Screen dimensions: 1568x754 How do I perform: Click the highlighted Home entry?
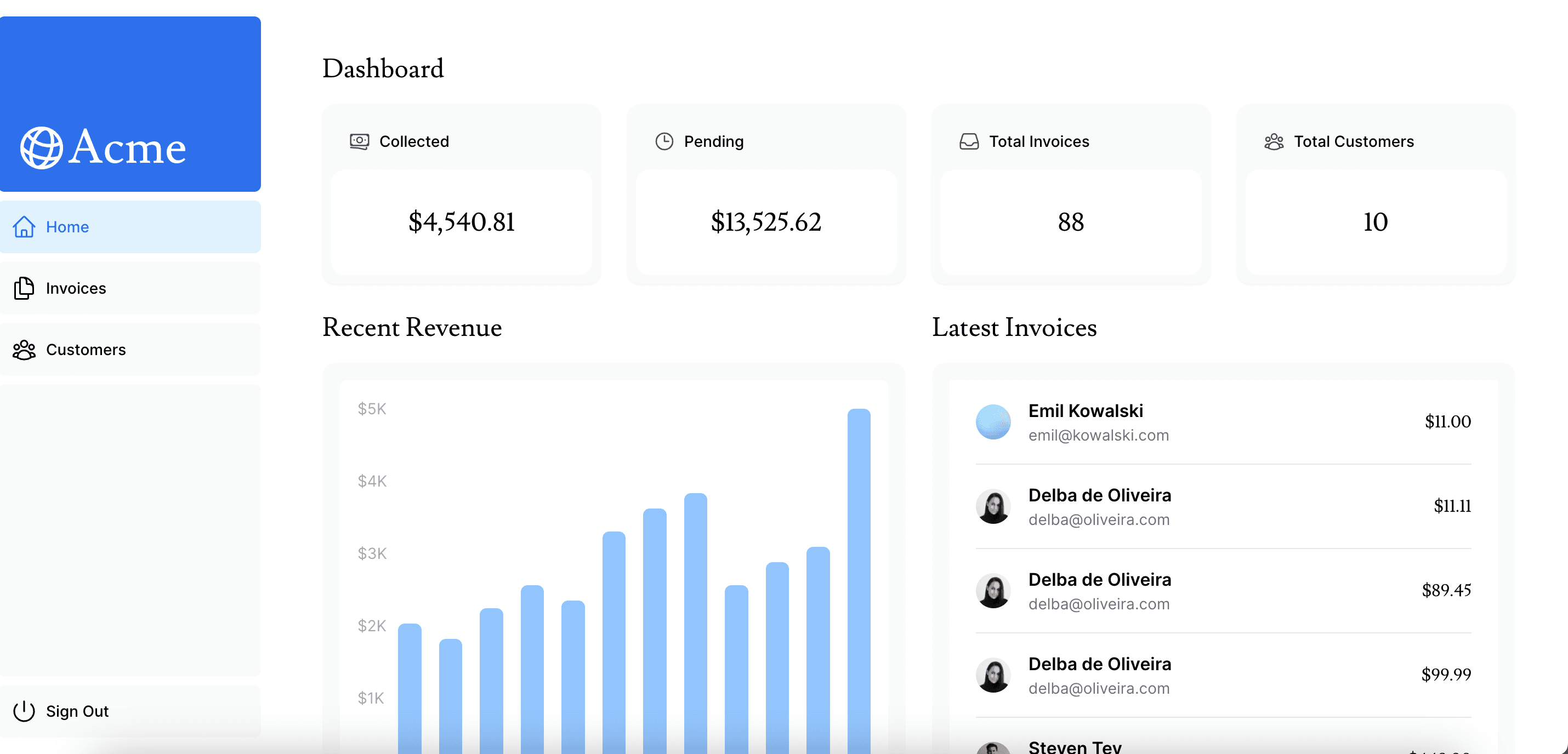point(67,226)
